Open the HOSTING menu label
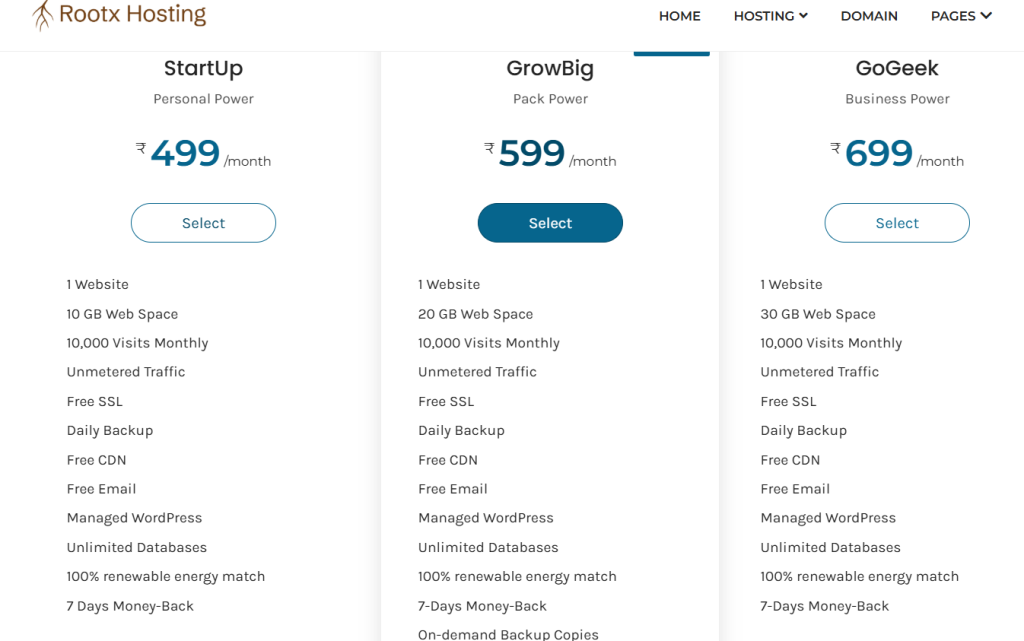 pyautogui.click(x=764, y=16)
